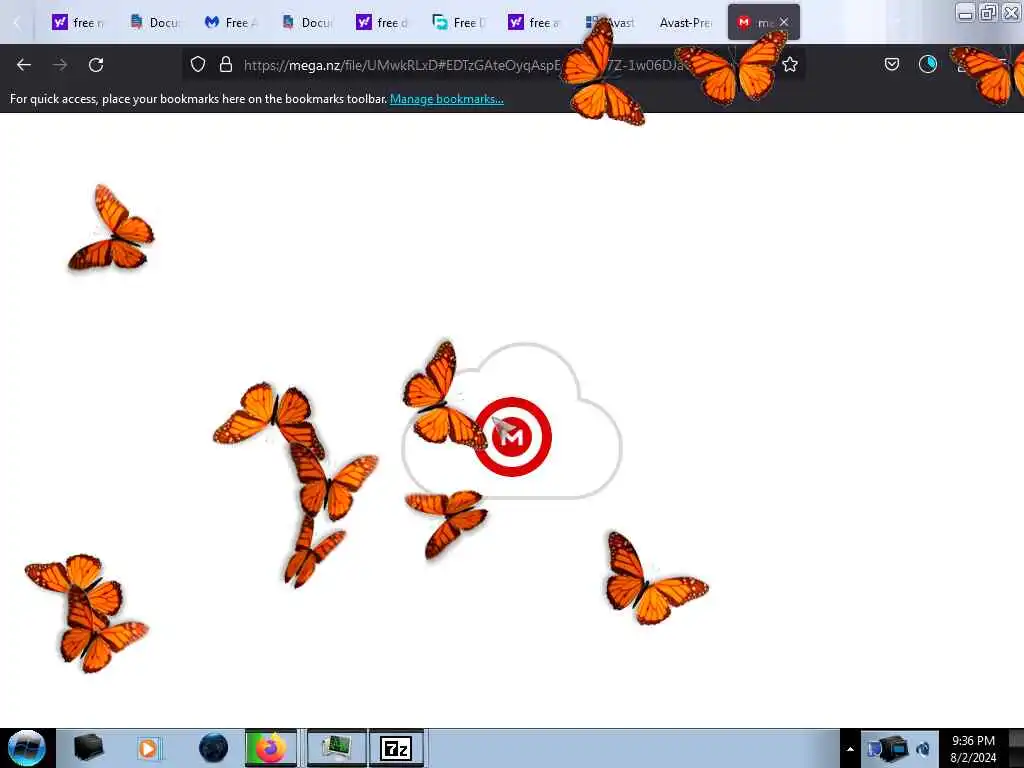Switch to the 'Avast-Pre' tab
Image resolution: width=1024 pixels, height=768 pixels.
(685, 22)
